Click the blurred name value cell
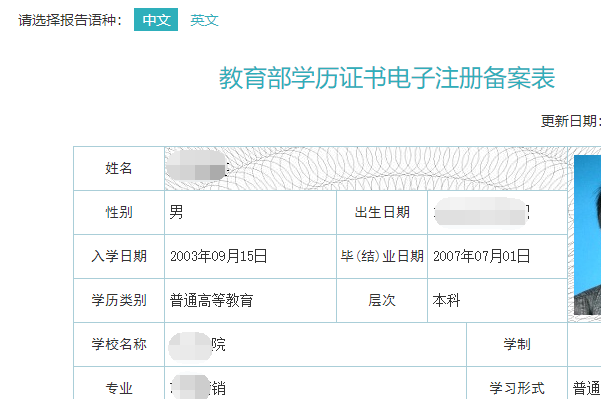The height and width of the screenshot is (399, 601). tap(366, 168)
